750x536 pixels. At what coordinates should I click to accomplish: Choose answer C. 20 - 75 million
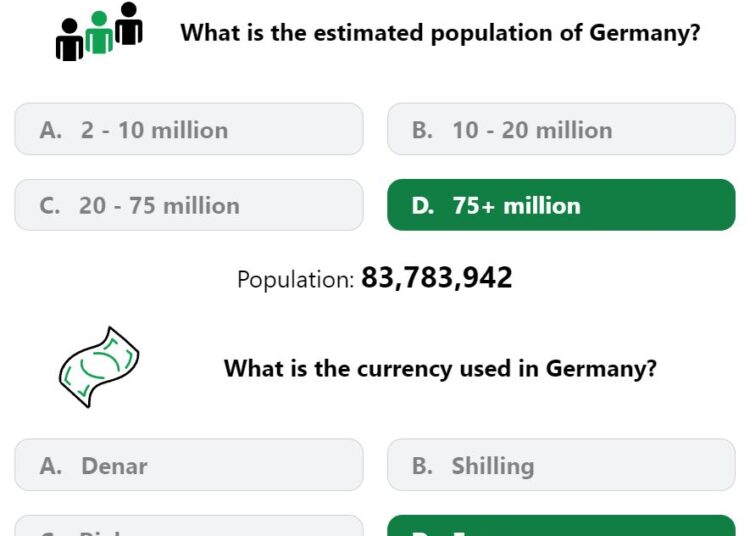click(189, 205)
